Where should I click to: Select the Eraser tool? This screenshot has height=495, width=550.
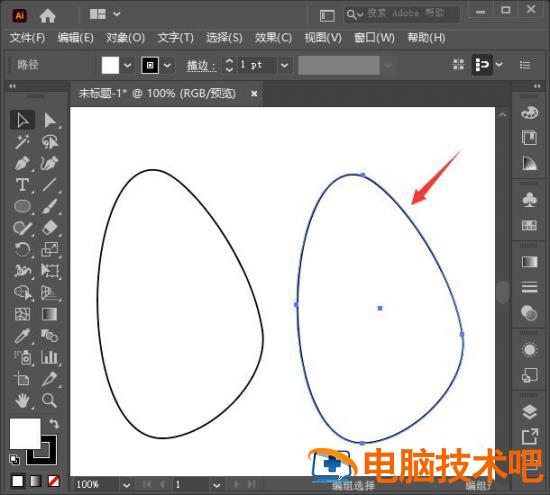pyautogui.click(x=50, y=228)
